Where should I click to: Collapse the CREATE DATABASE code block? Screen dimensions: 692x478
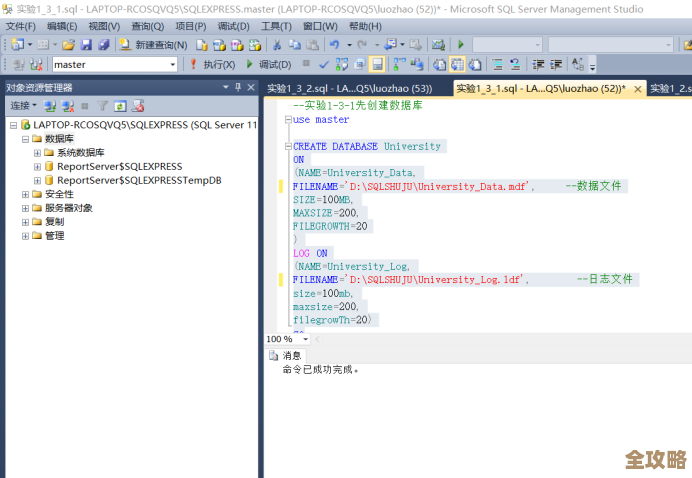pos(288,146)
